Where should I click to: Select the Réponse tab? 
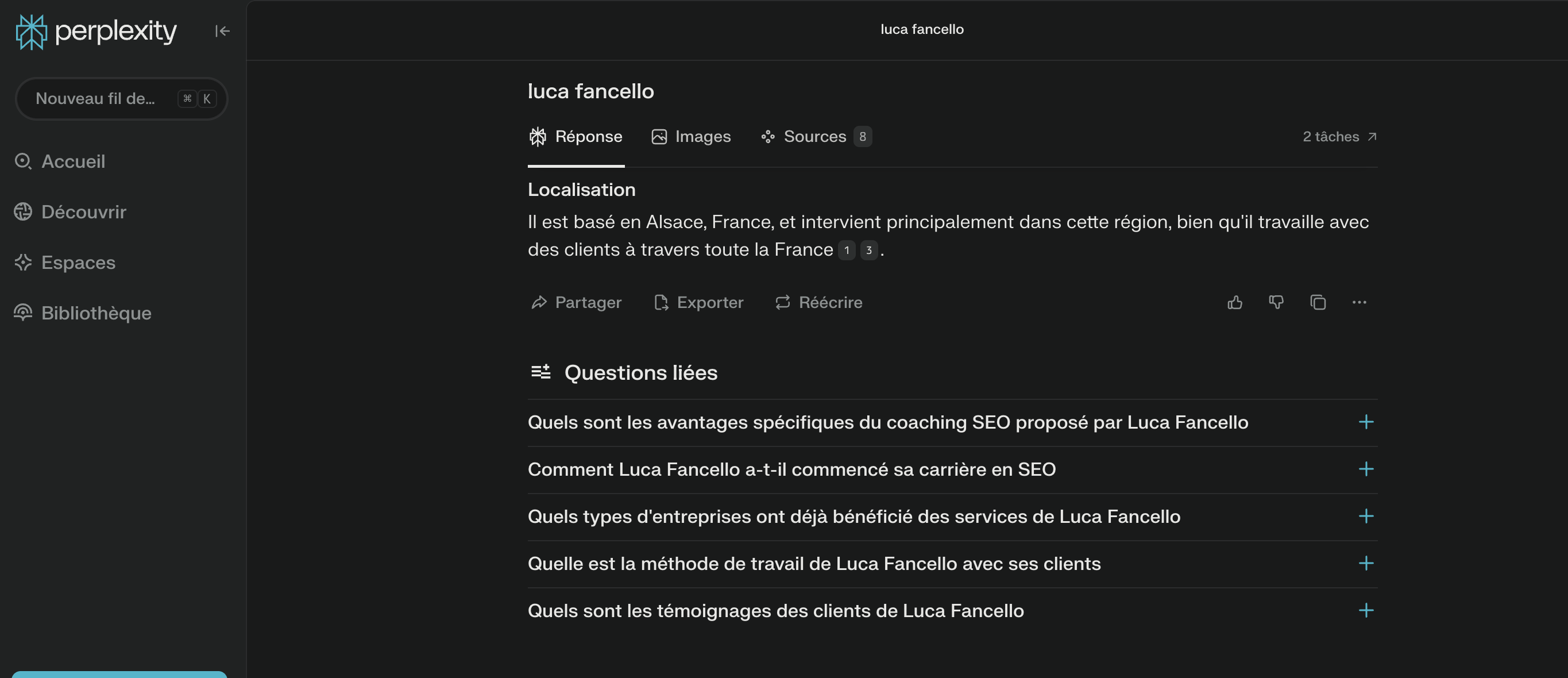click(576, 136)
